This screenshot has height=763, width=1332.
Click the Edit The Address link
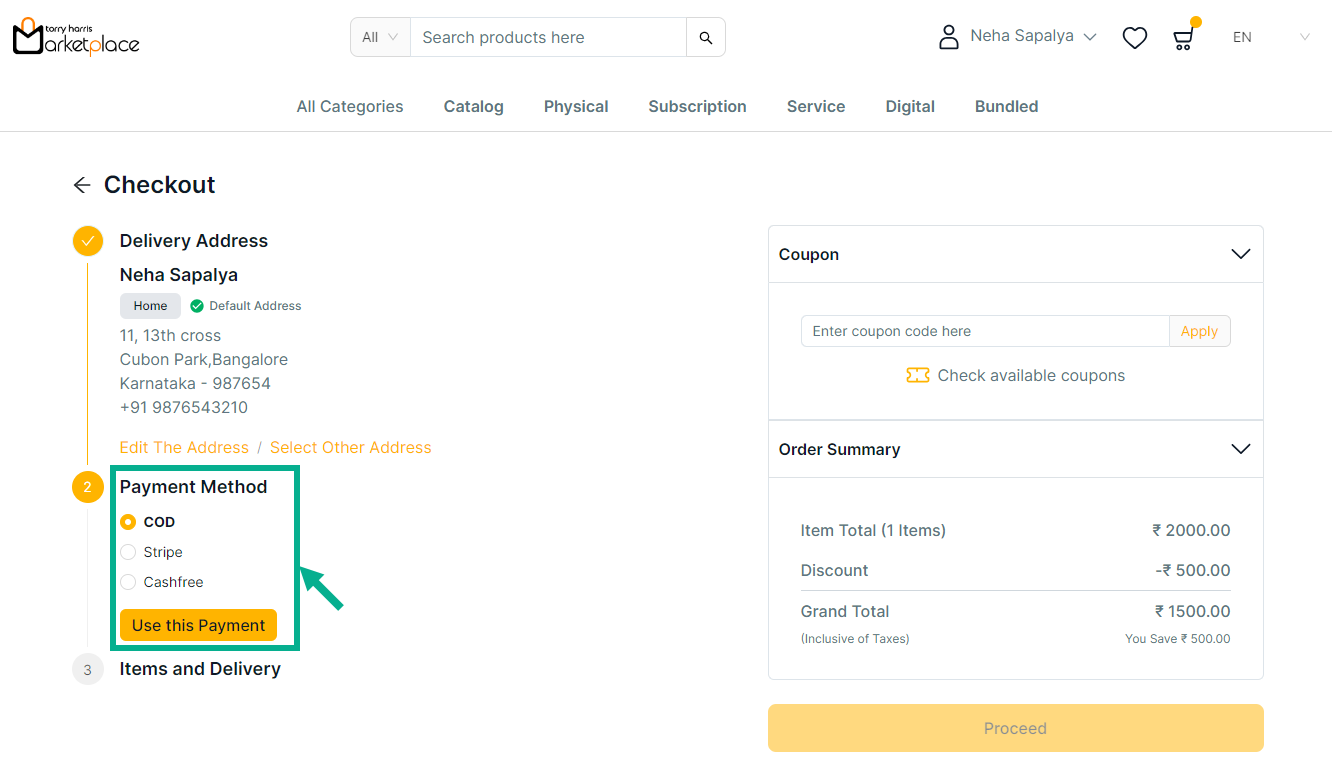click(184, 448)
